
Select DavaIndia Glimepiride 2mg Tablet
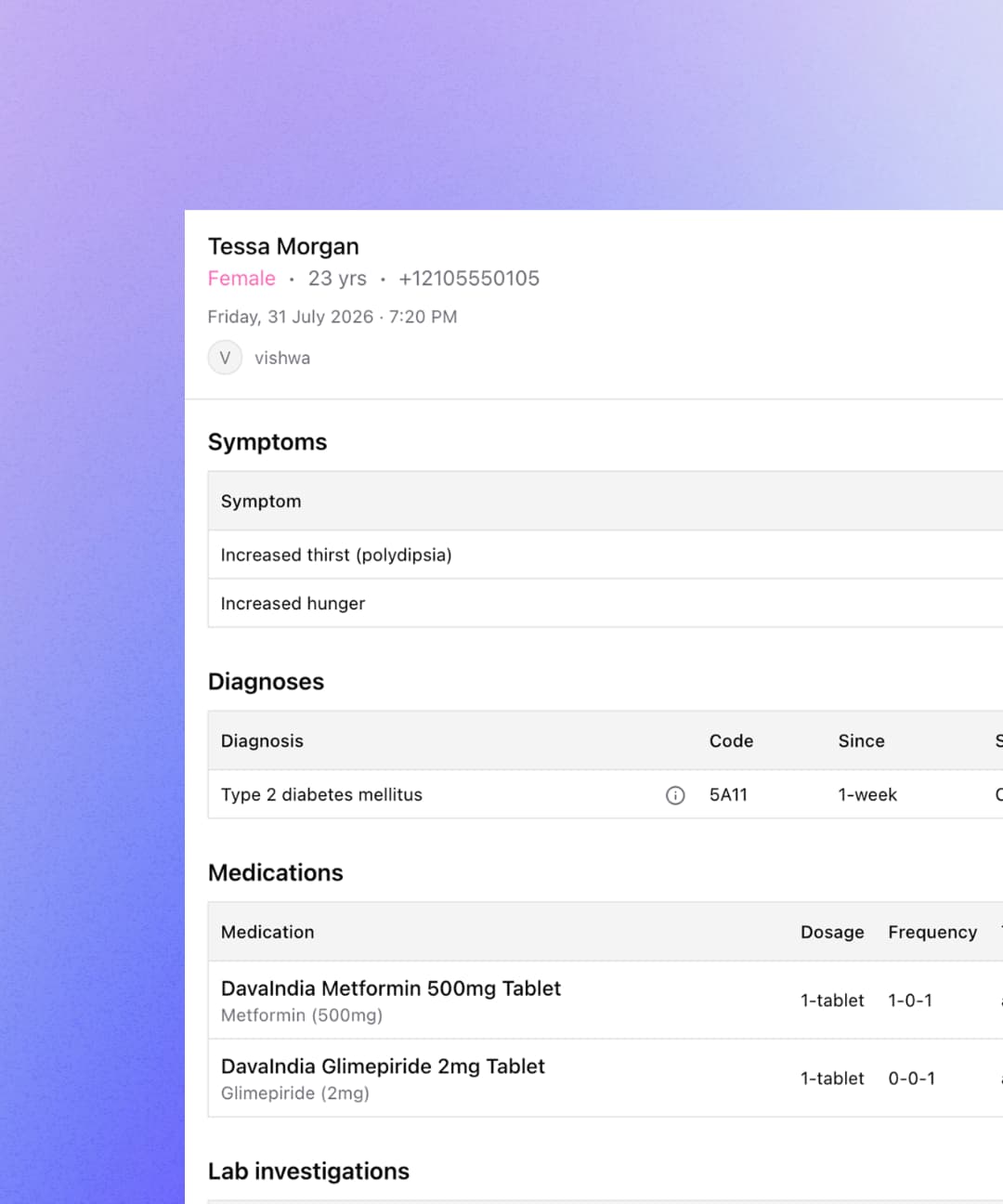click(x=383, y=1067)
